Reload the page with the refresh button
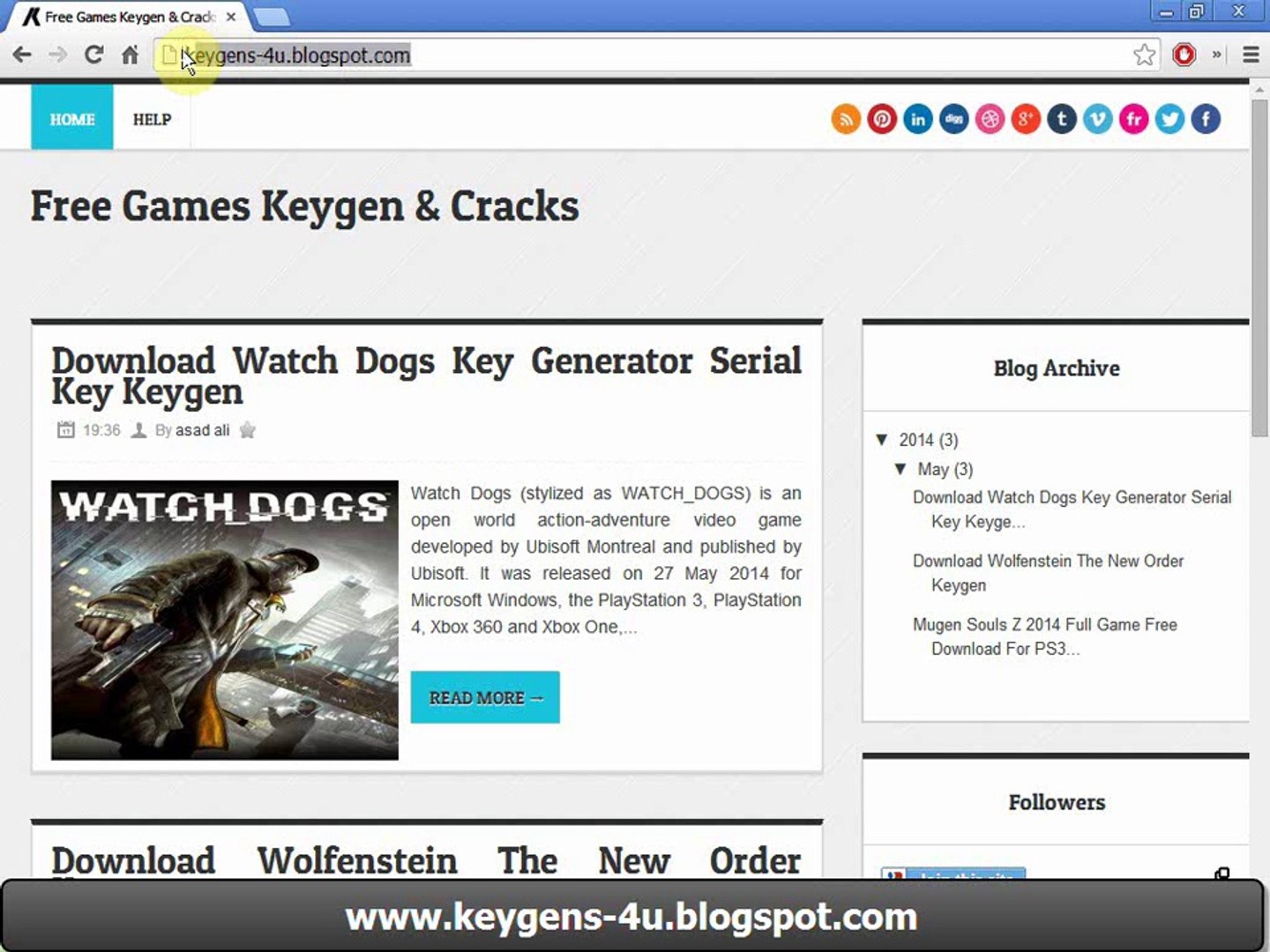1270x952 pixels. pyautogui.click(x=93, y=55)
